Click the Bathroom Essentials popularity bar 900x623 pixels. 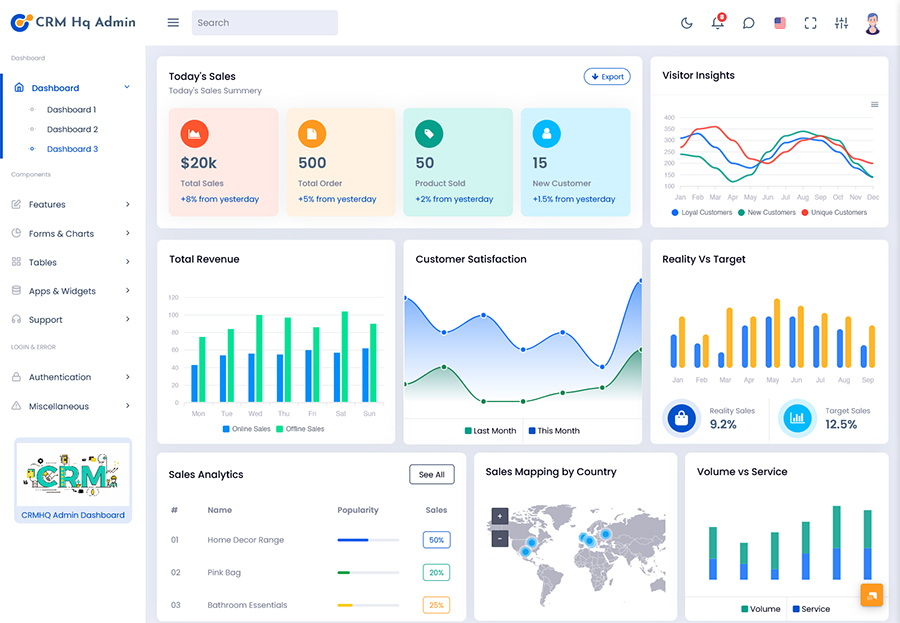point(368,605)
